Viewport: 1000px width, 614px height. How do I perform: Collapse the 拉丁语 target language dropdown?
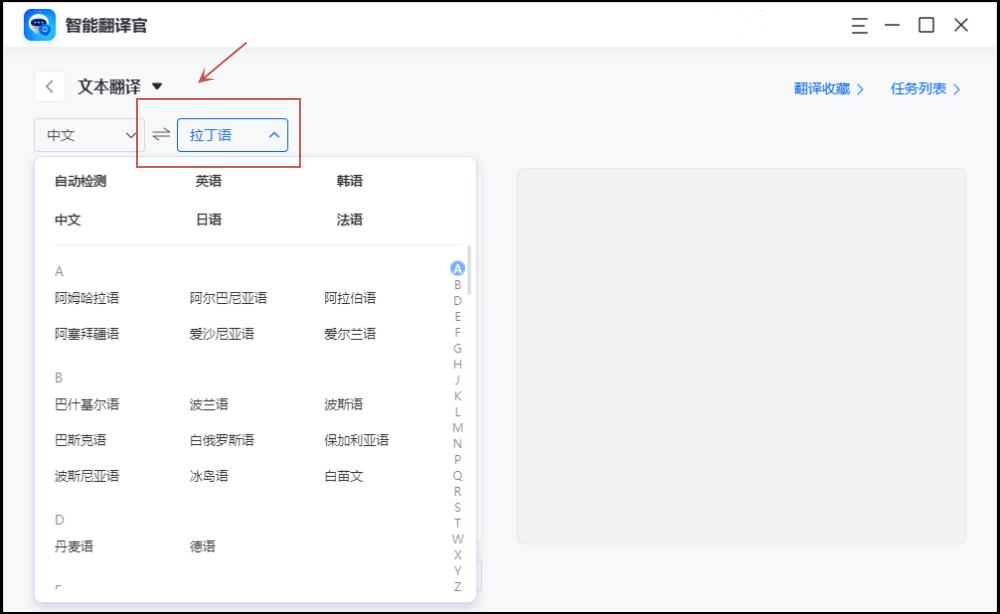click(232, 134)
